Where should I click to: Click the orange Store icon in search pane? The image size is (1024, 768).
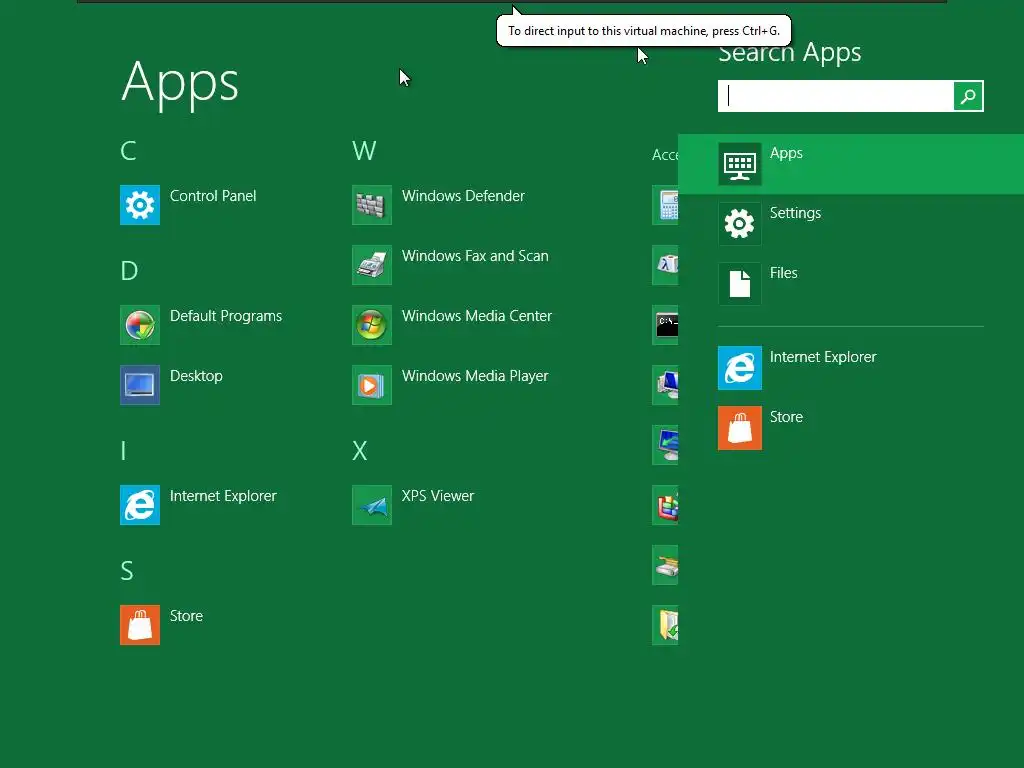click(x=740, y=428)
